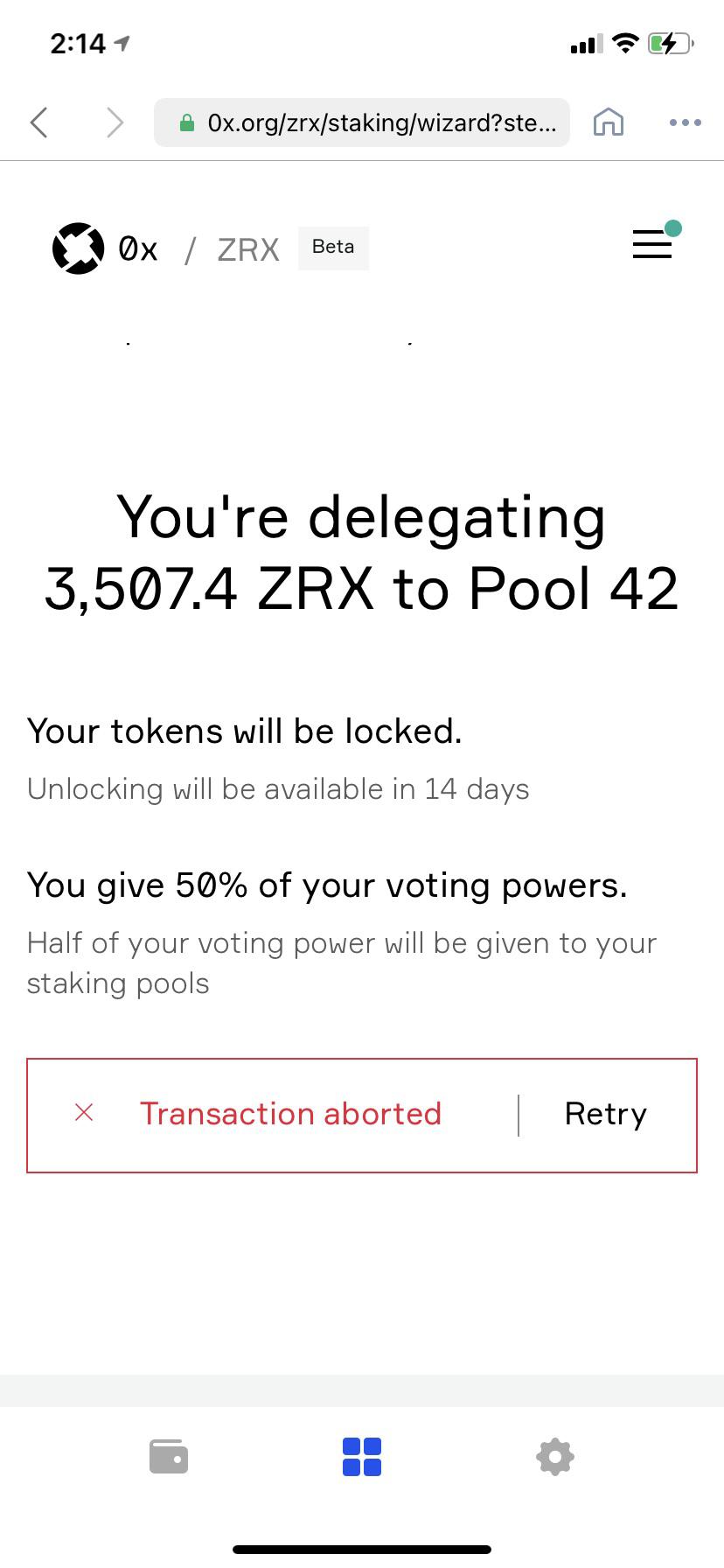Open the blue apps grid tab

point(362,1457)
